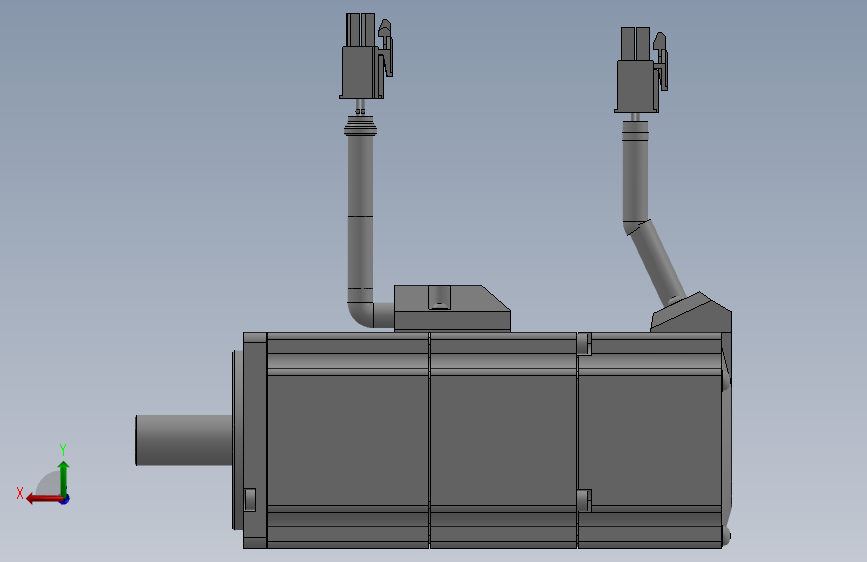The image size is (867, 562).
Task: Select the cable junction box on top of the motor
Action: [x=452, y=309]
